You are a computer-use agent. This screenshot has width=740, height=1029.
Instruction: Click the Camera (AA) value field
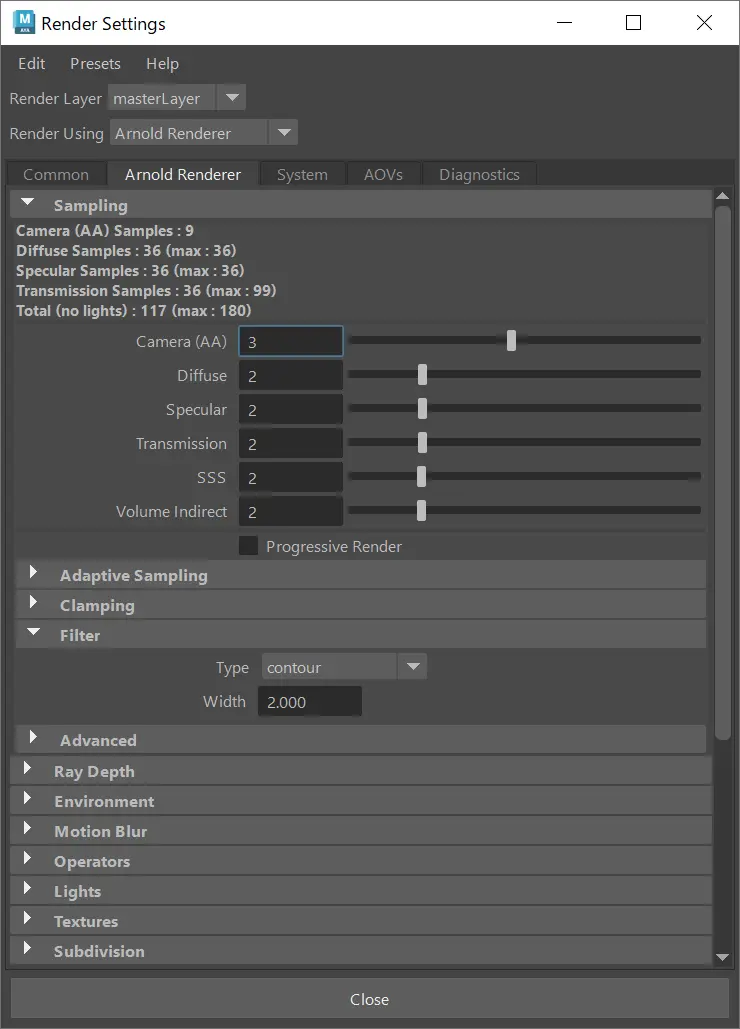[x=291, y=342]
